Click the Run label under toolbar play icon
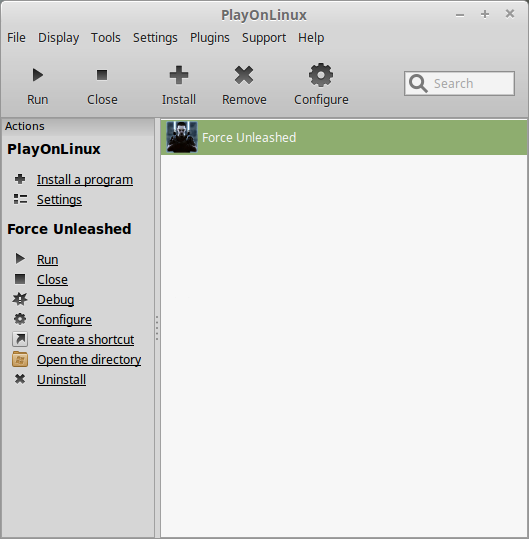This screenshot has height=539, width=529. pos(37,100)
